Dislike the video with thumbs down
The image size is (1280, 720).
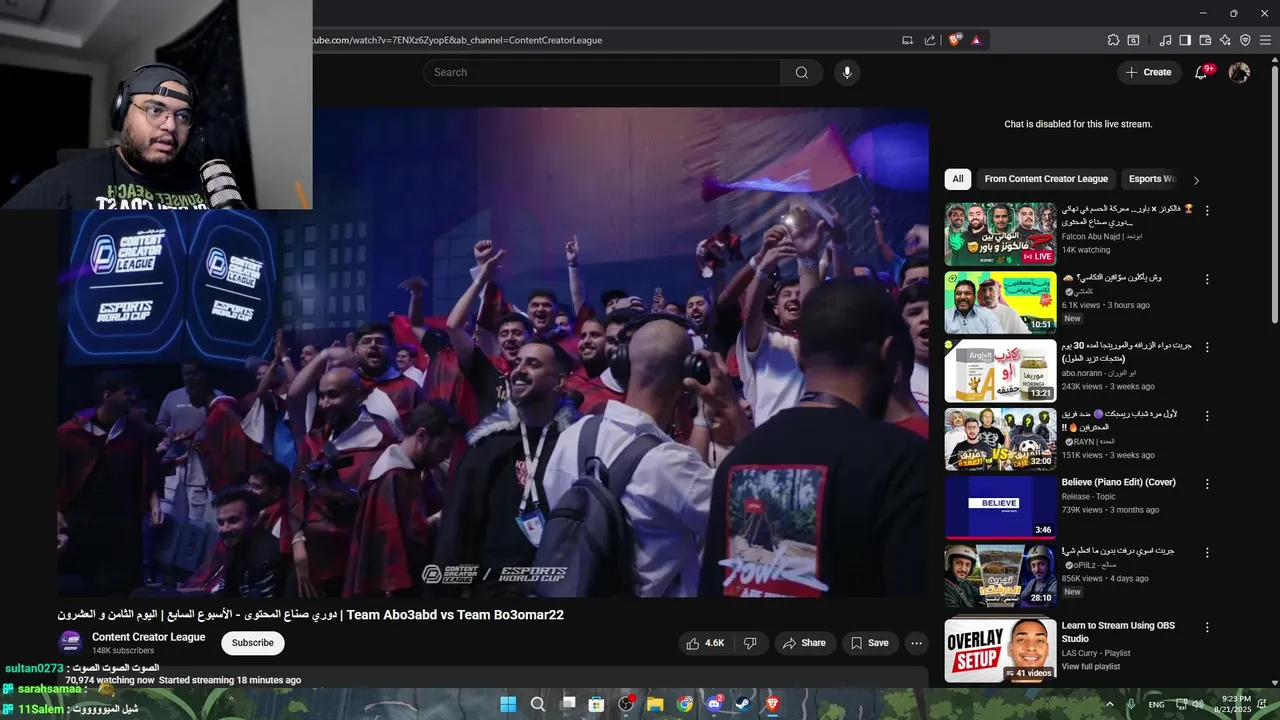(750, 643)
